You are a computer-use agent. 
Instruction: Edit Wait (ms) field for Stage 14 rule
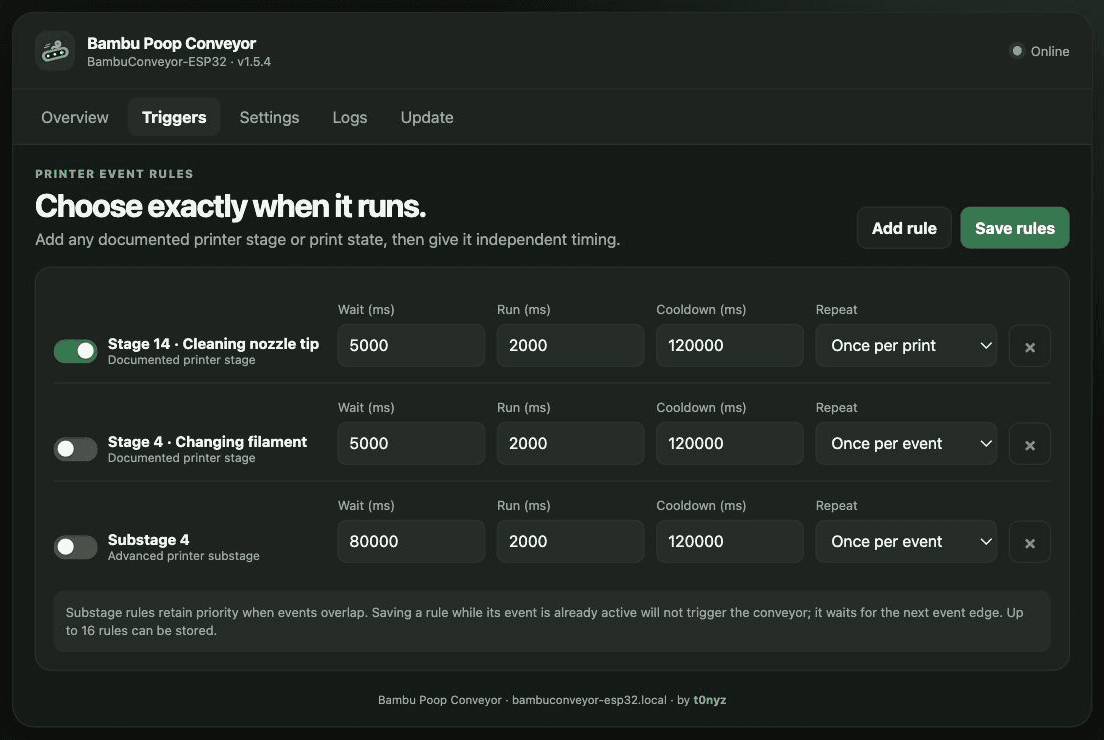[411, 346]
